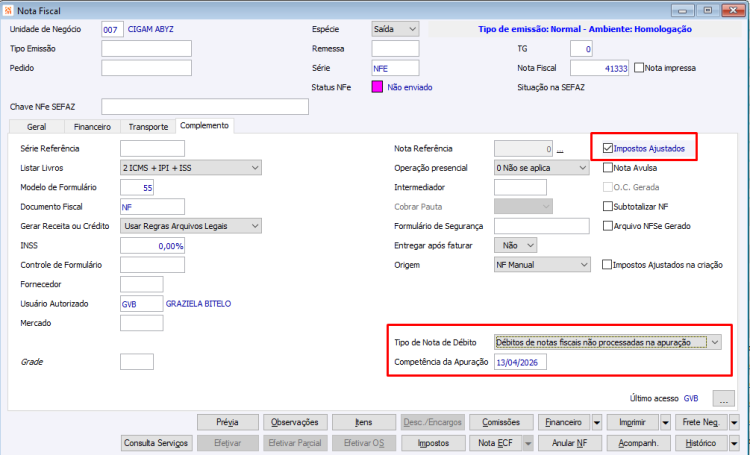Open the arrow menu next to Financeiro button
Screen dimensions: 750x455
(596, 422)
